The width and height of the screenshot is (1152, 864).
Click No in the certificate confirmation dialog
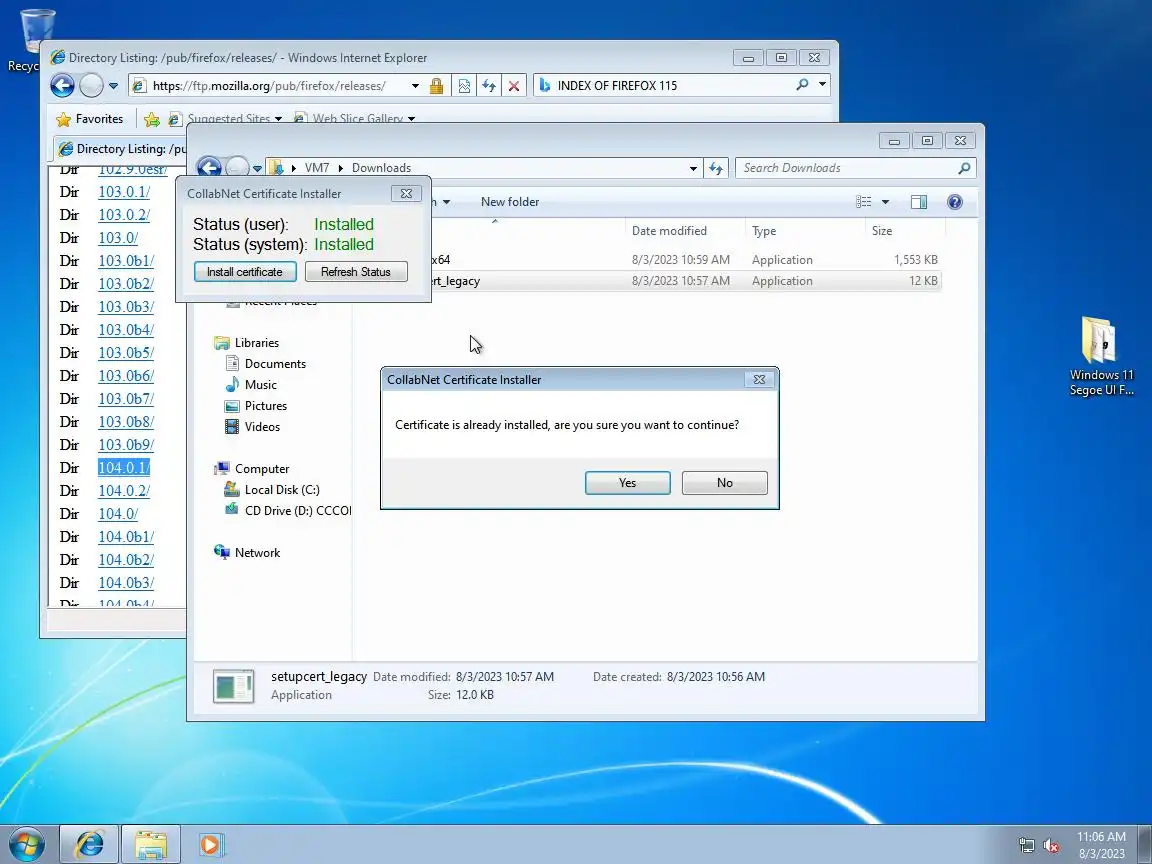tap(724, 483)
